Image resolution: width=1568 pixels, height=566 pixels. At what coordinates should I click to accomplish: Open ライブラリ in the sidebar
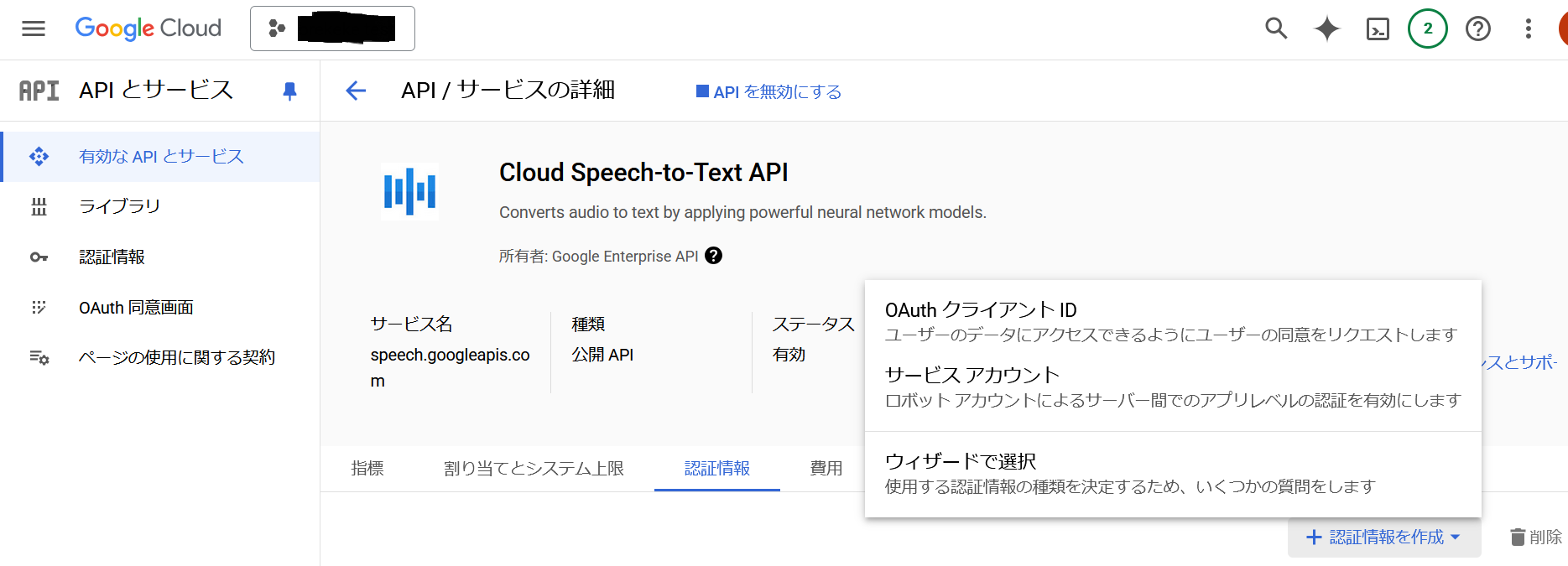coord(119,206)
